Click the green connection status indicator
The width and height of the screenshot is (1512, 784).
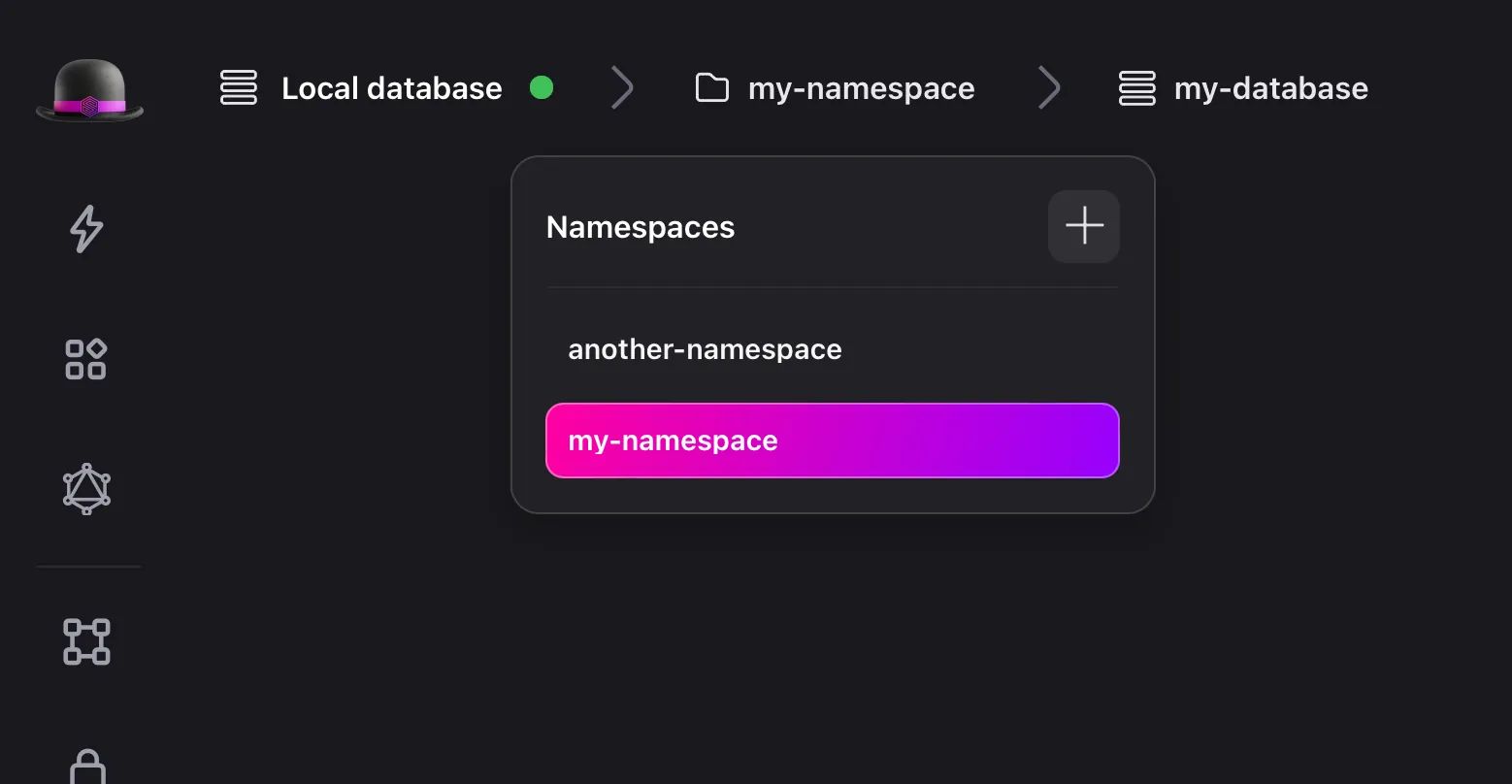tap(542, 87)
